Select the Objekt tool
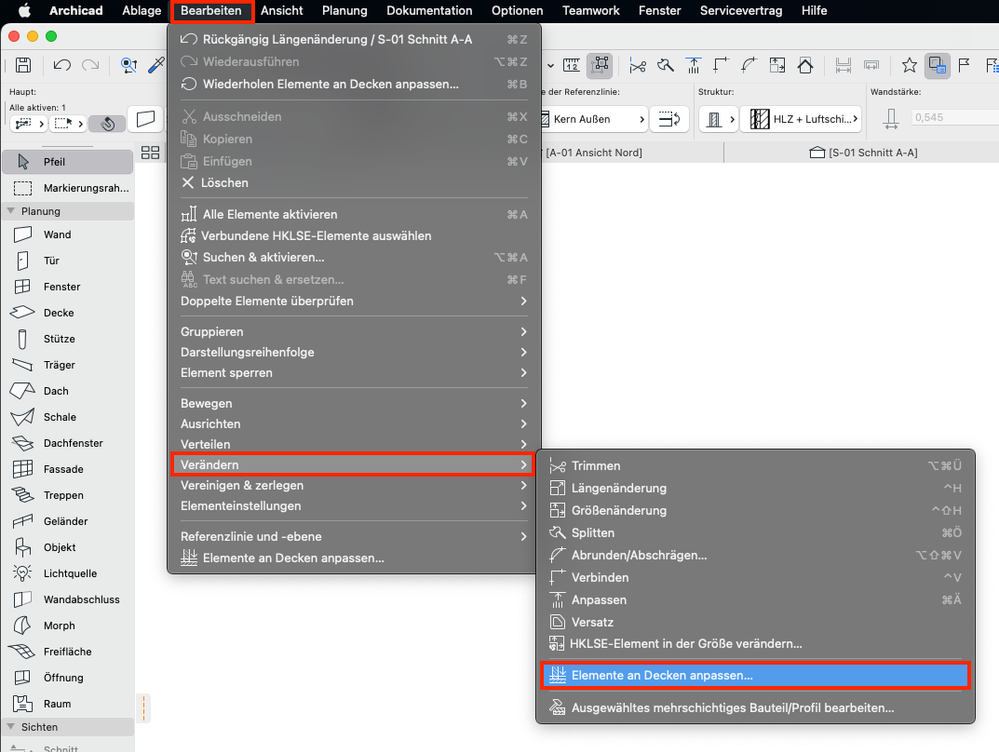Image resolution: width=999 pixels, height=752 pixels. [68, 547]
